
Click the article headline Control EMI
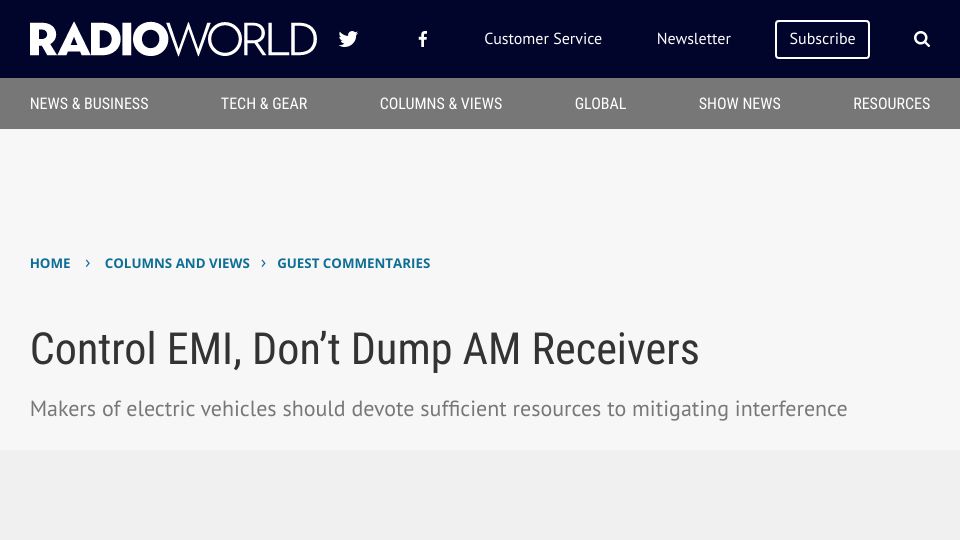pyautogui.click(x=364, y=350)
